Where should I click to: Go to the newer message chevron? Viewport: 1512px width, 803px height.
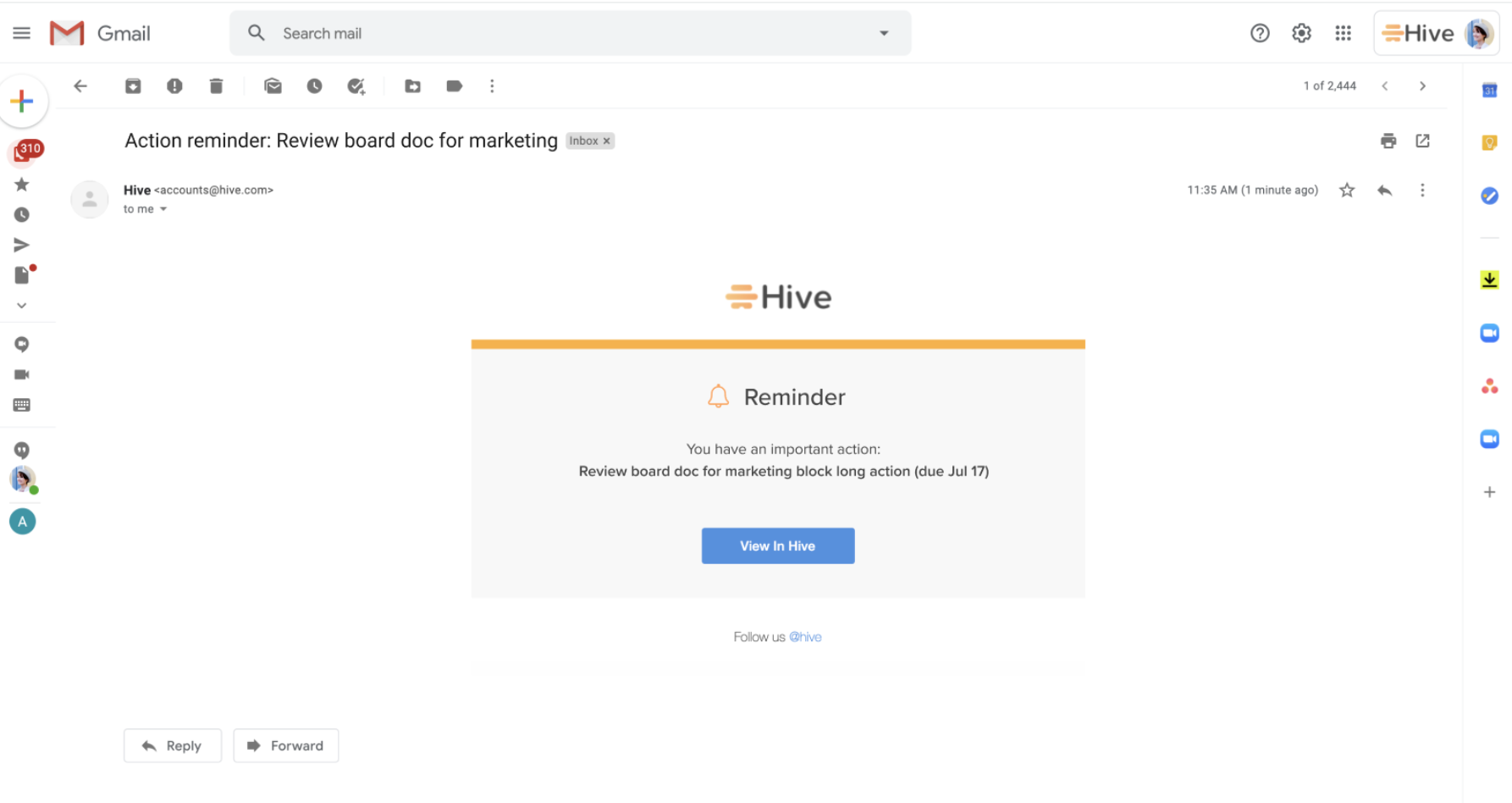pos(1385,86)
